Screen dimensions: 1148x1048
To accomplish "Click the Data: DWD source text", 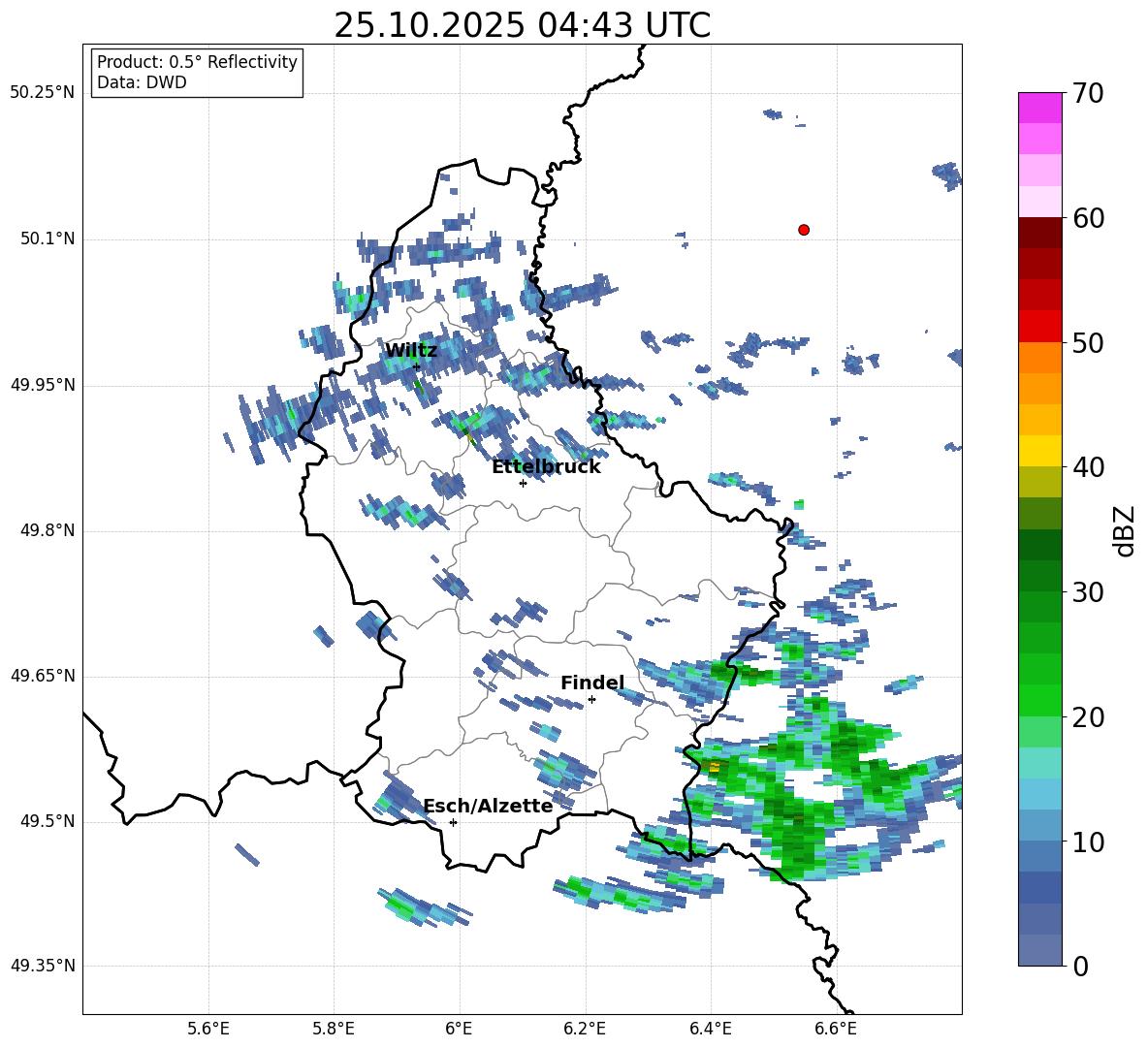I will coord(142,83).
